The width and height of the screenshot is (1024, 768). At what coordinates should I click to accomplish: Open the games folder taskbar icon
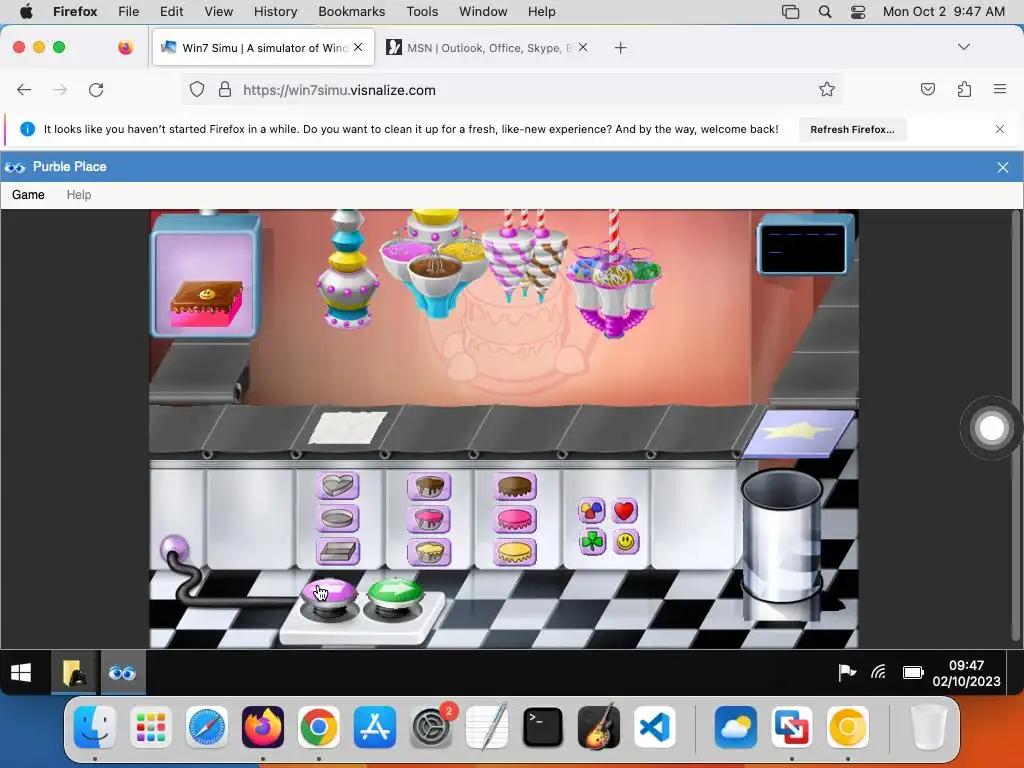pos(75,673)
